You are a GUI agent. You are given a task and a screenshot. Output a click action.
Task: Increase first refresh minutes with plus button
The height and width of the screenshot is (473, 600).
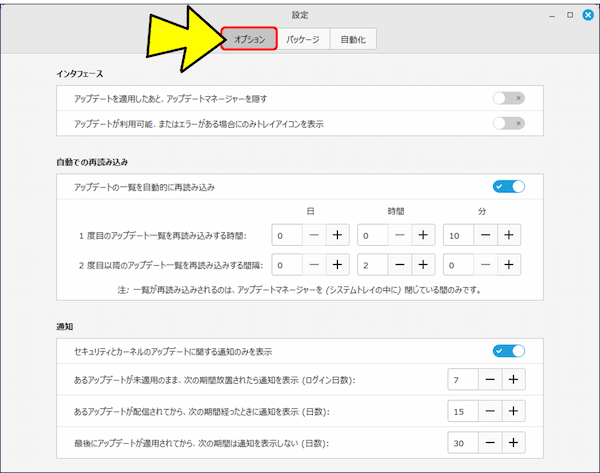click(x=509, y=235)
